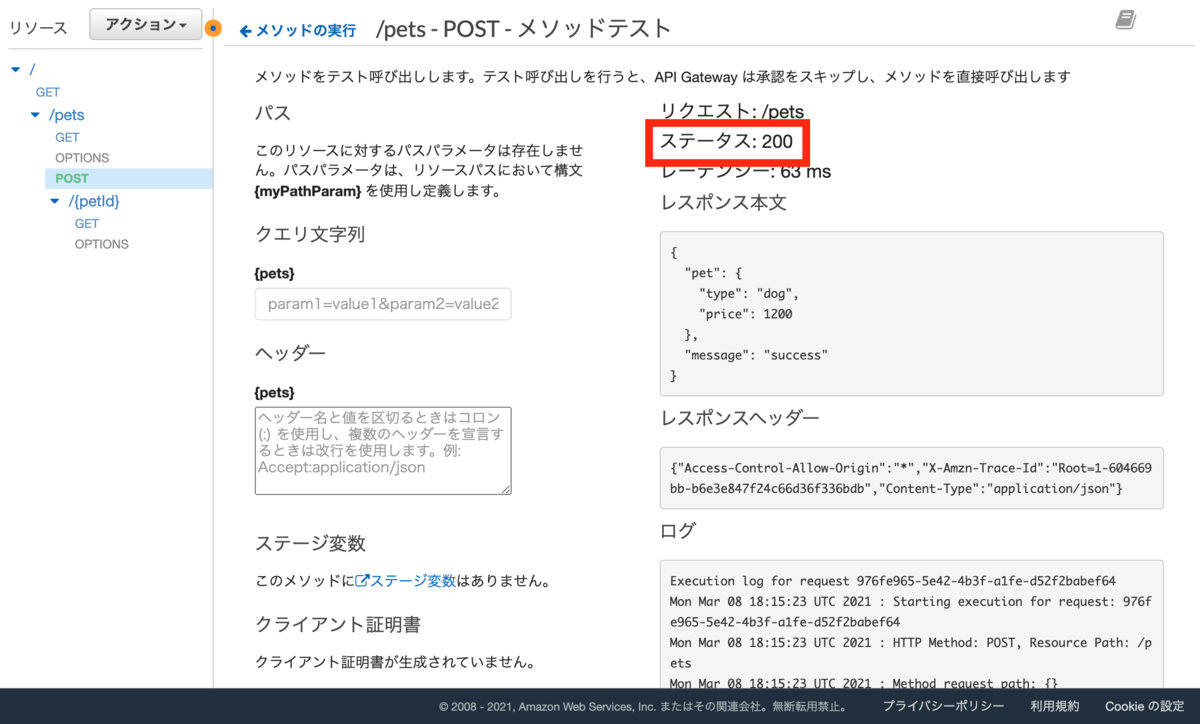Collapse the /{petId} resource node

(x=55, y=201)
